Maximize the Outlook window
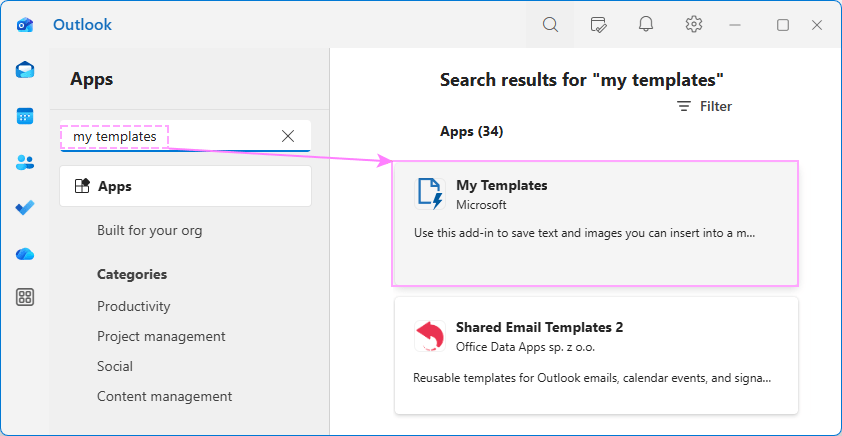The height and width of the screenshot is (436, 842). [x=783, y=25]
